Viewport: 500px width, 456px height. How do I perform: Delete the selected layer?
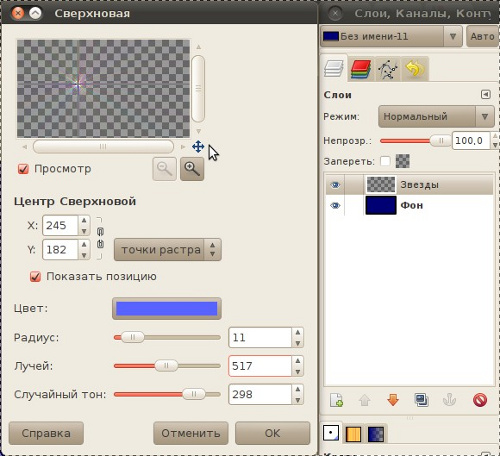click(x=480, y=400)
